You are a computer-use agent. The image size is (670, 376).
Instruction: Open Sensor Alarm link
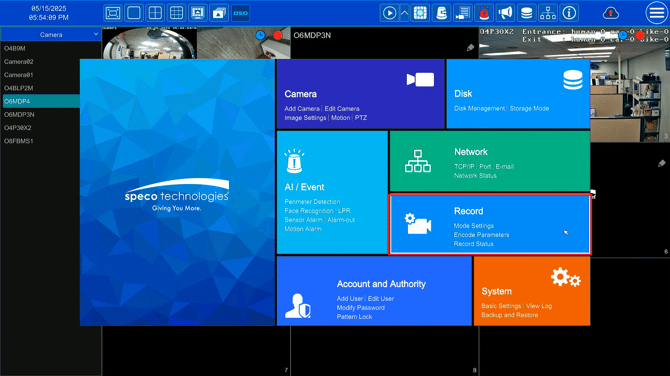coord(303,220)
